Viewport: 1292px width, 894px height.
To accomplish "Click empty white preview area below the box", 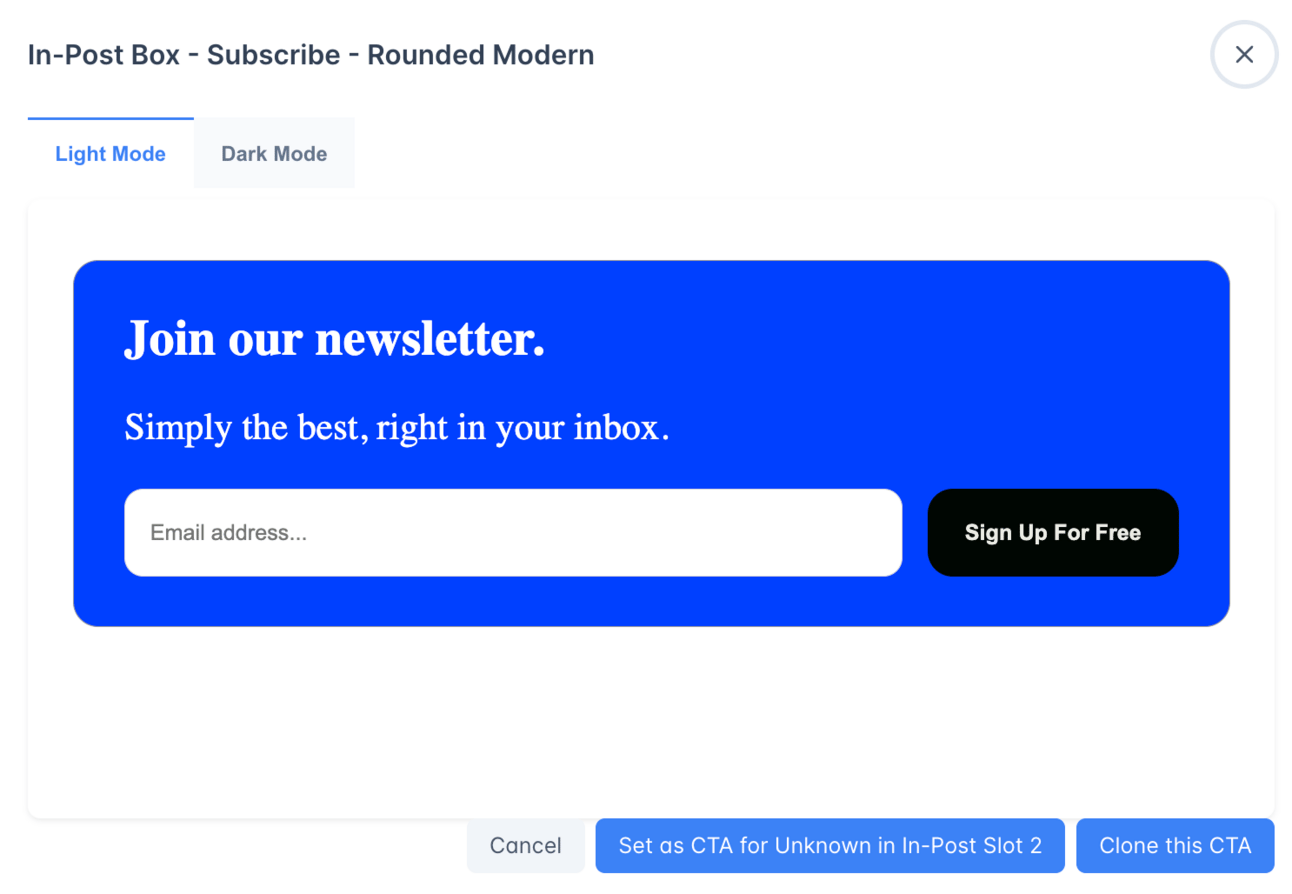I will (x=650, y=720).
